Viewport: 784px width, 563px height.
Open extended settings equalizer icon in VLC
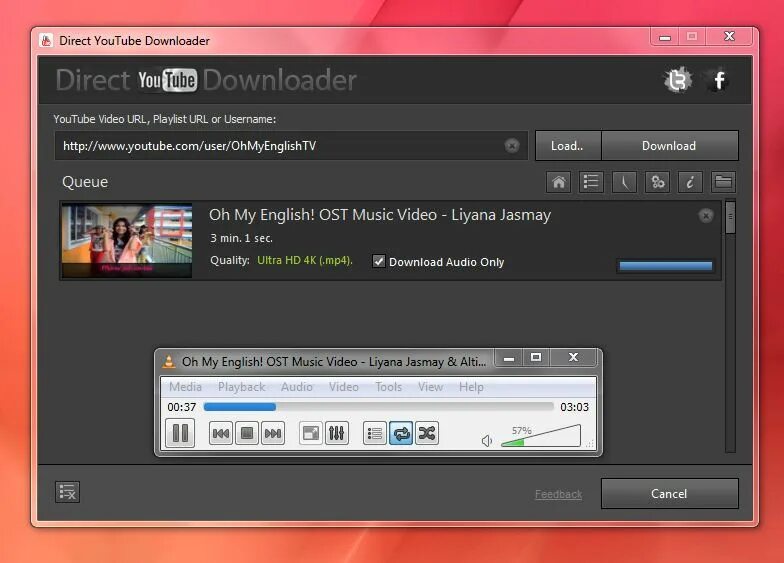click(x=336, y=433)
